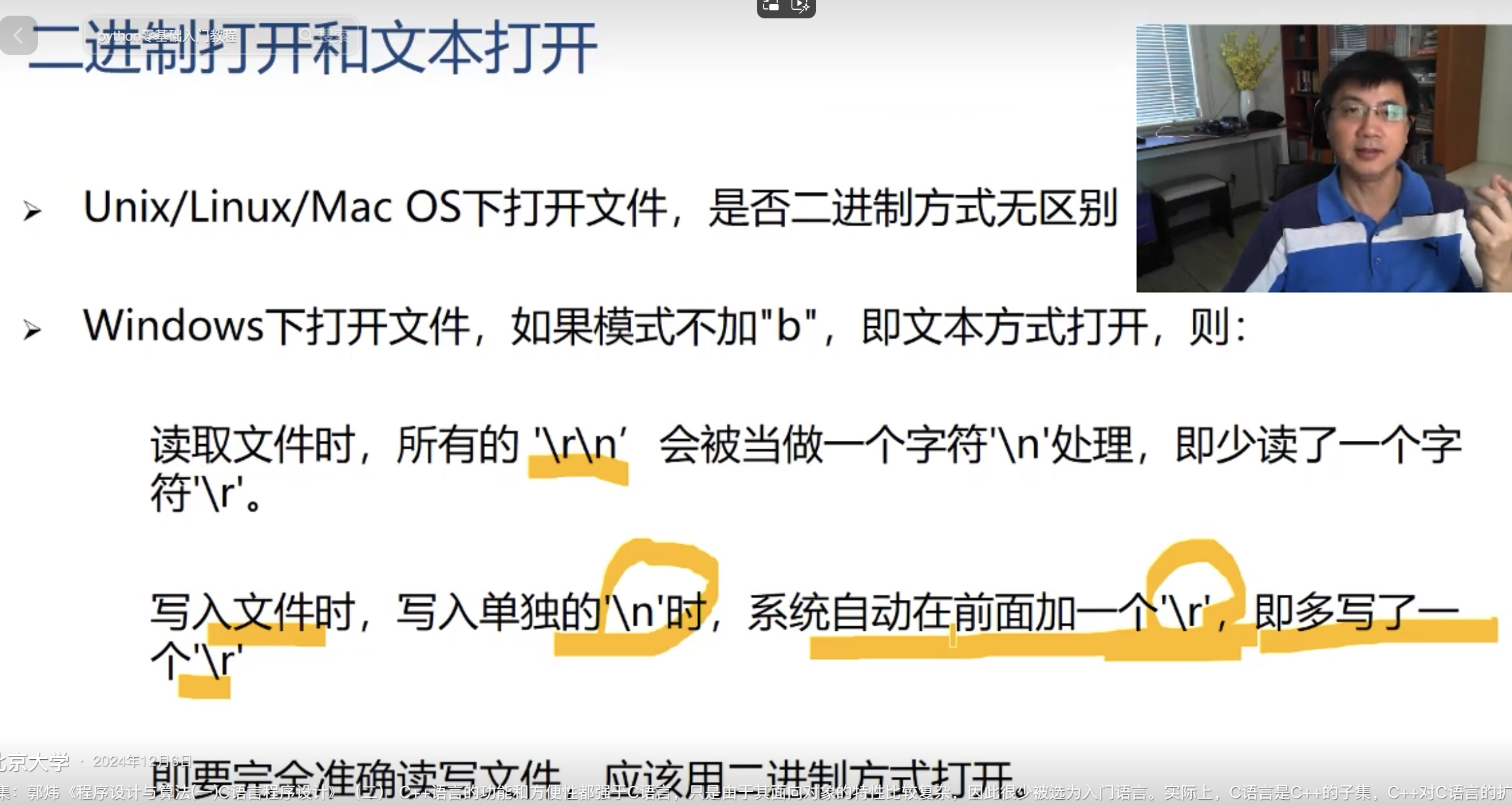This screenshot has width=1512, height=805.
Task: Click the lecturer webcam video thumbnail
Action: (1324, 158)
